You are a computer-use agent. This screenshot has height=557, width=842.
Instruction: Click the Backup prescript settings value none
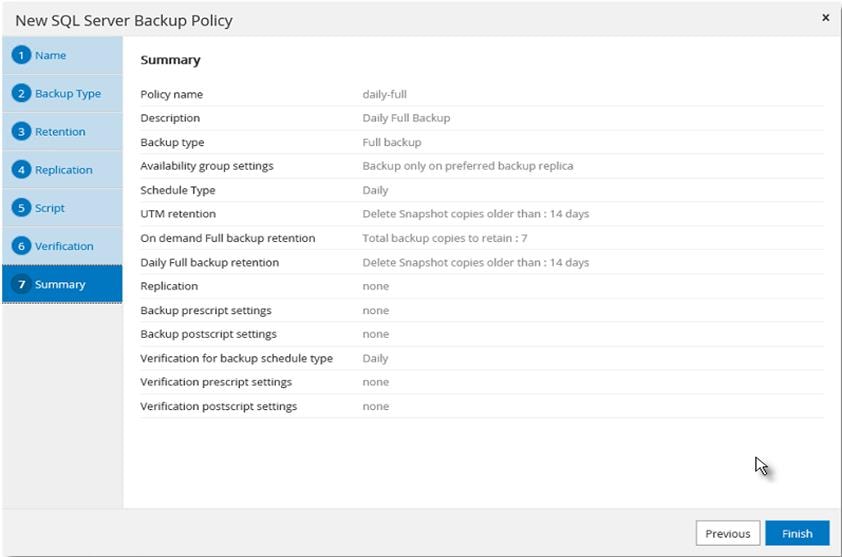[376, 310]
